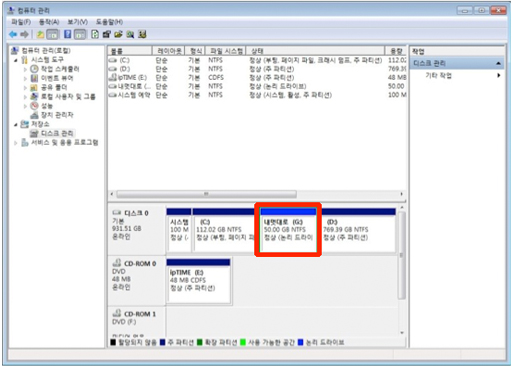
Task: Select the 내맛대로 volume row in list
Action: tap(257, 86)
